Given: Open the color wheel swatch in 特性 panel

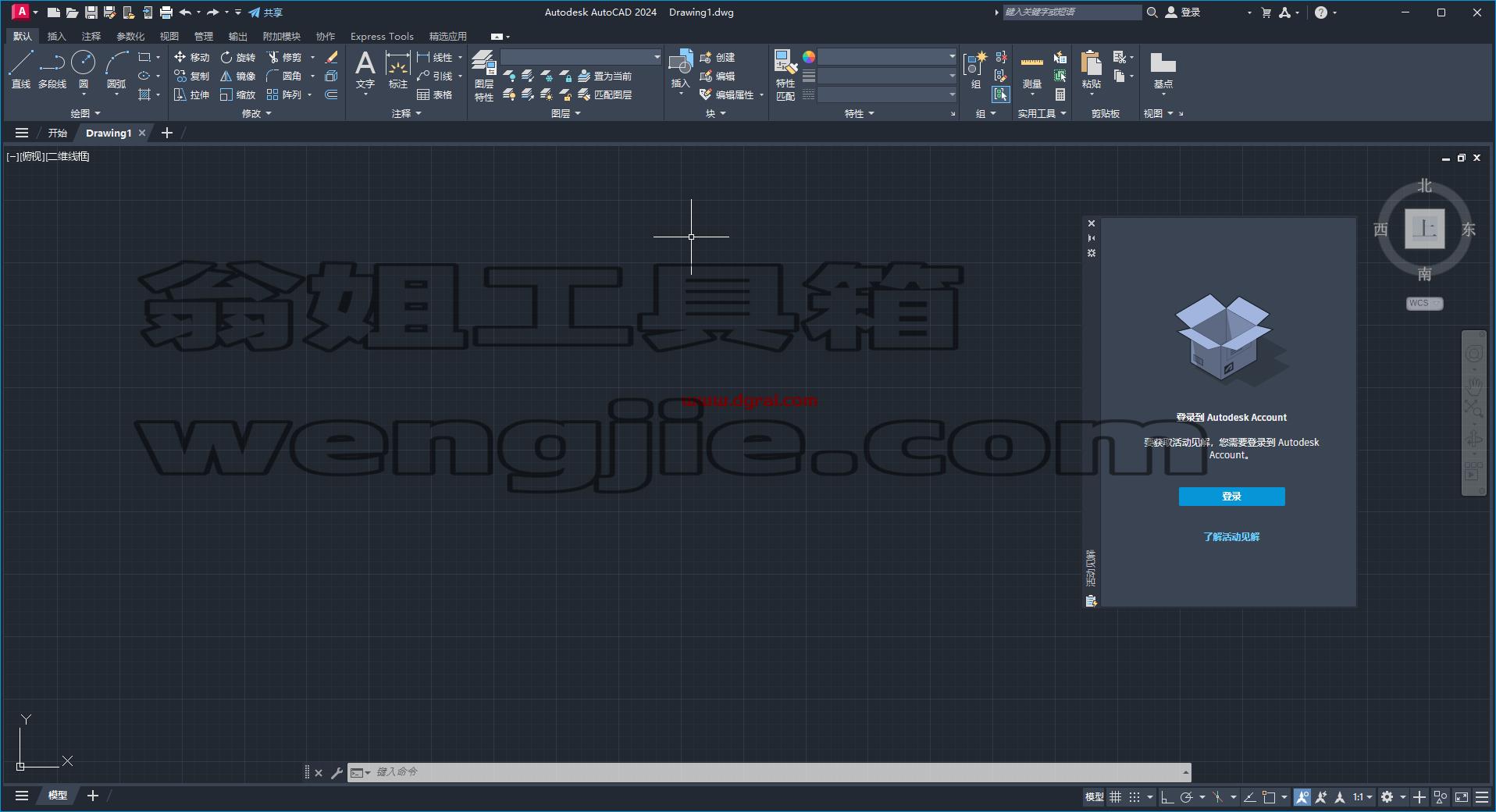Looking at the screenshot, I should point(809,57).
